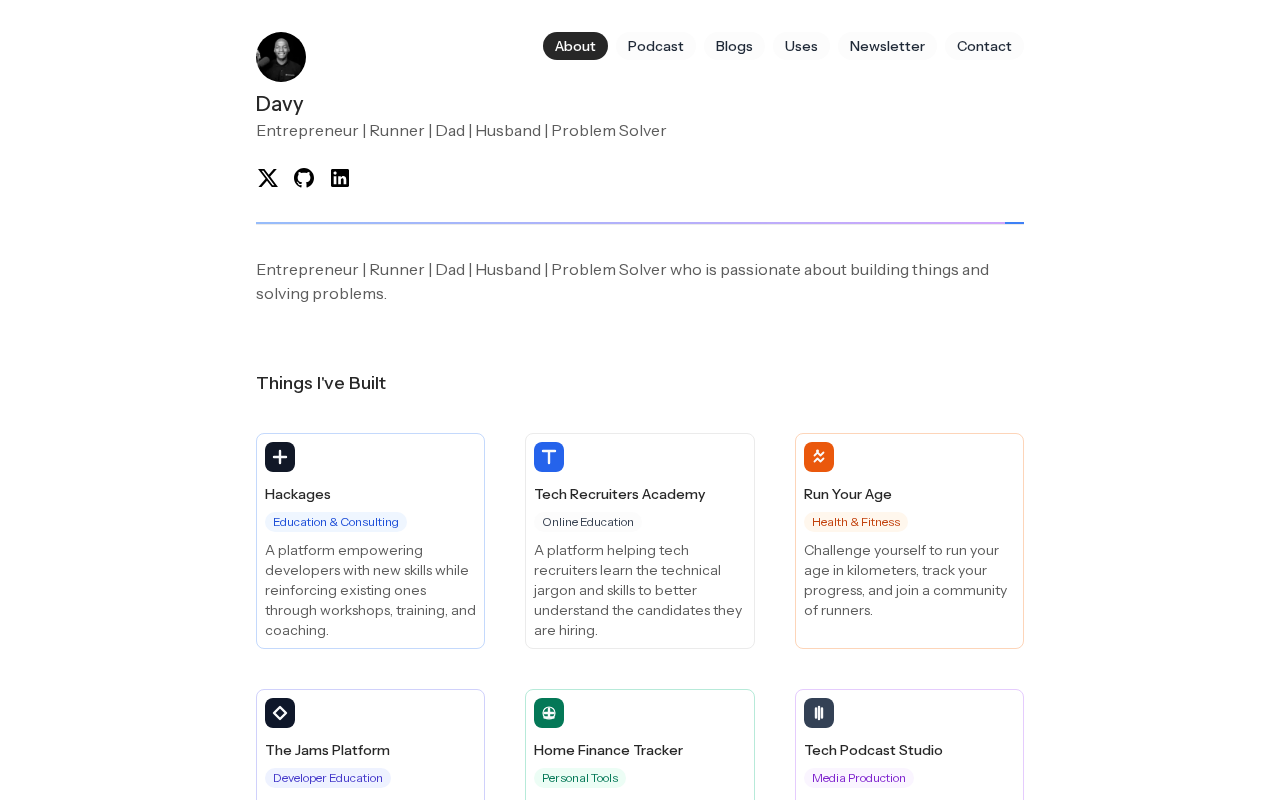Click Davy's profile avatar photo
This screenshot has width=1280, height=800.
click(x=281, y=57)
